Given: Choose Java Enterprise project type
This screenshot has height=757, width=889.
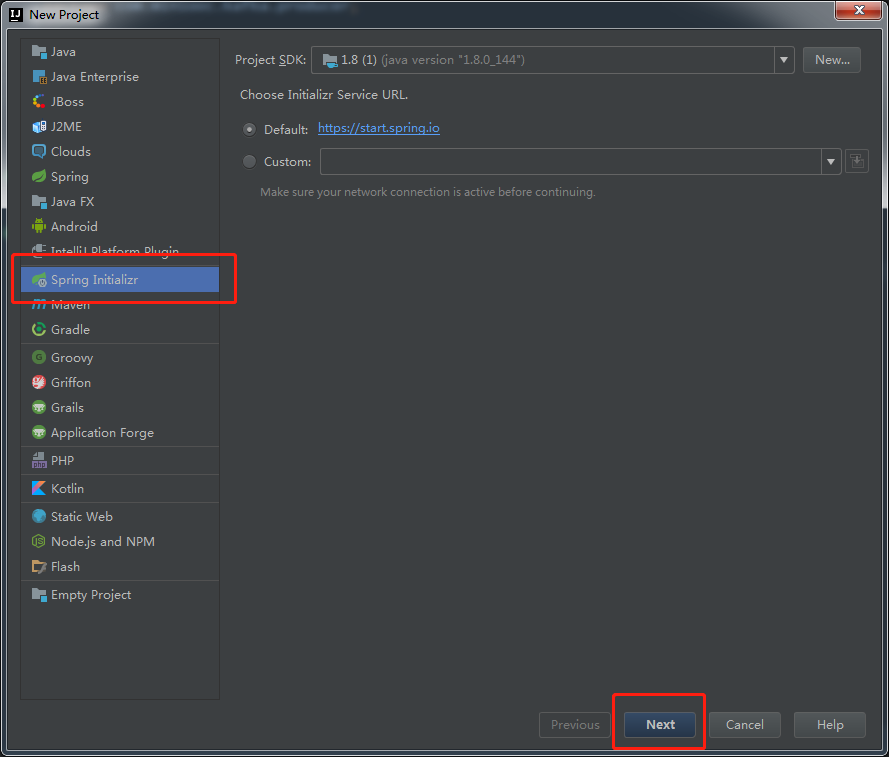Looking at the screenshot, I should coord(120,77).
